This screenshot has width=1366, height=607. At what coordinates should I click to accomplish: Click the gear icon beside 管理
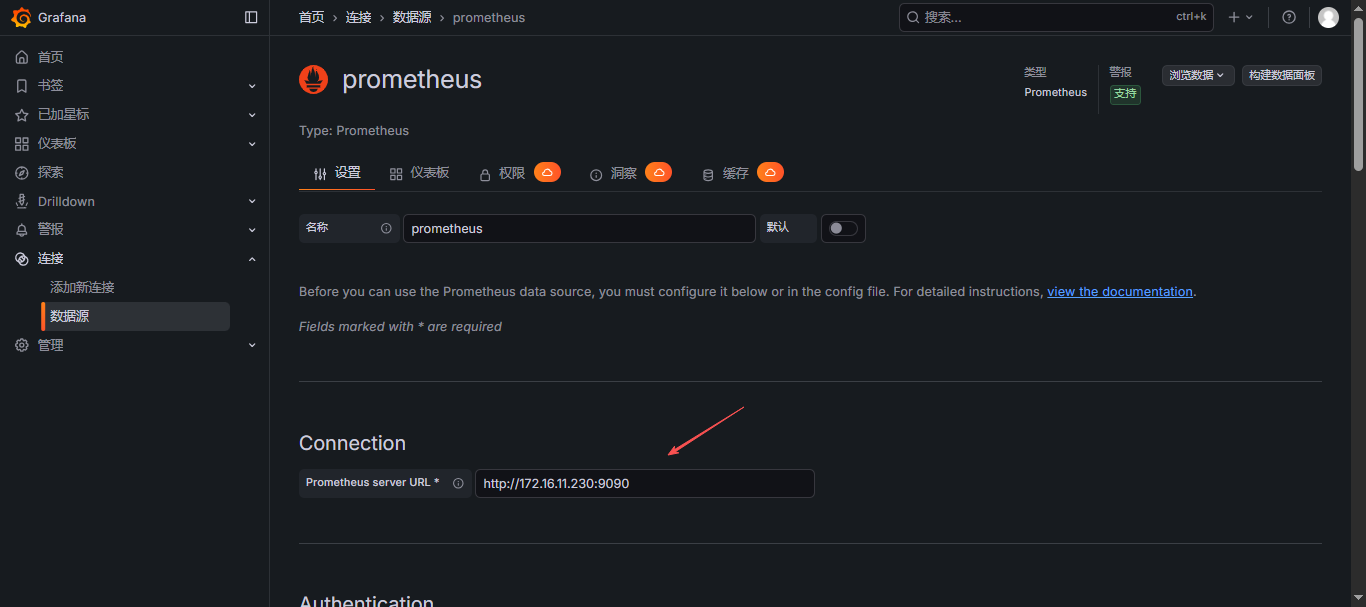(x=21, y=345)
